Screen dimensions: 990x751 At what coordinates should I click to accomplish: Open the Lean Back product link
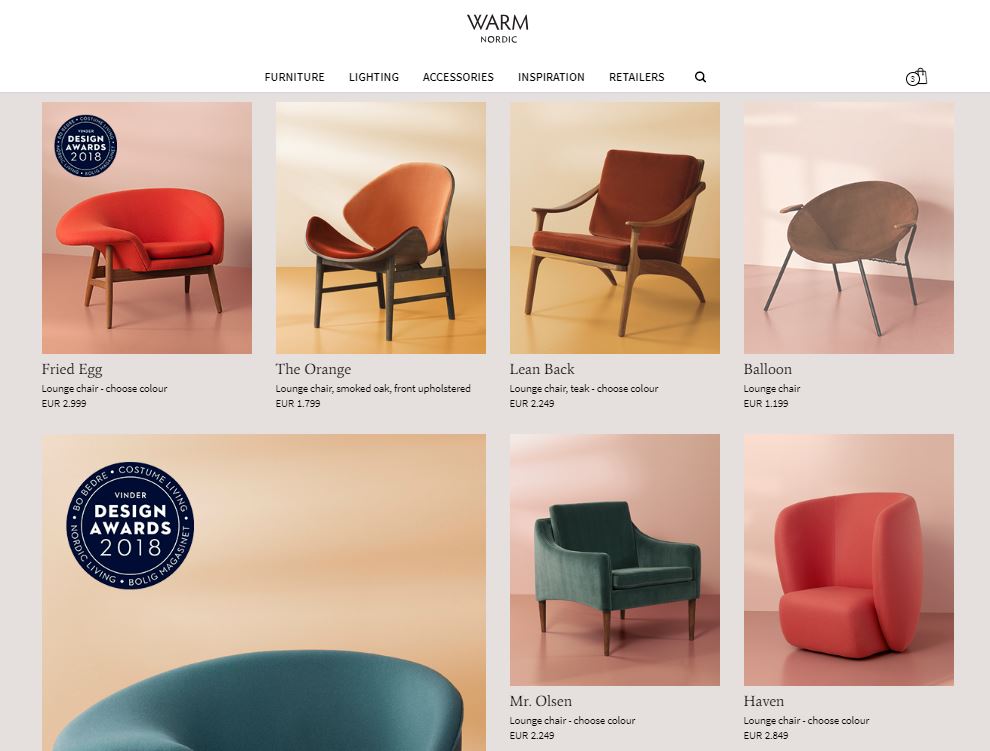[x=542, y=369]
